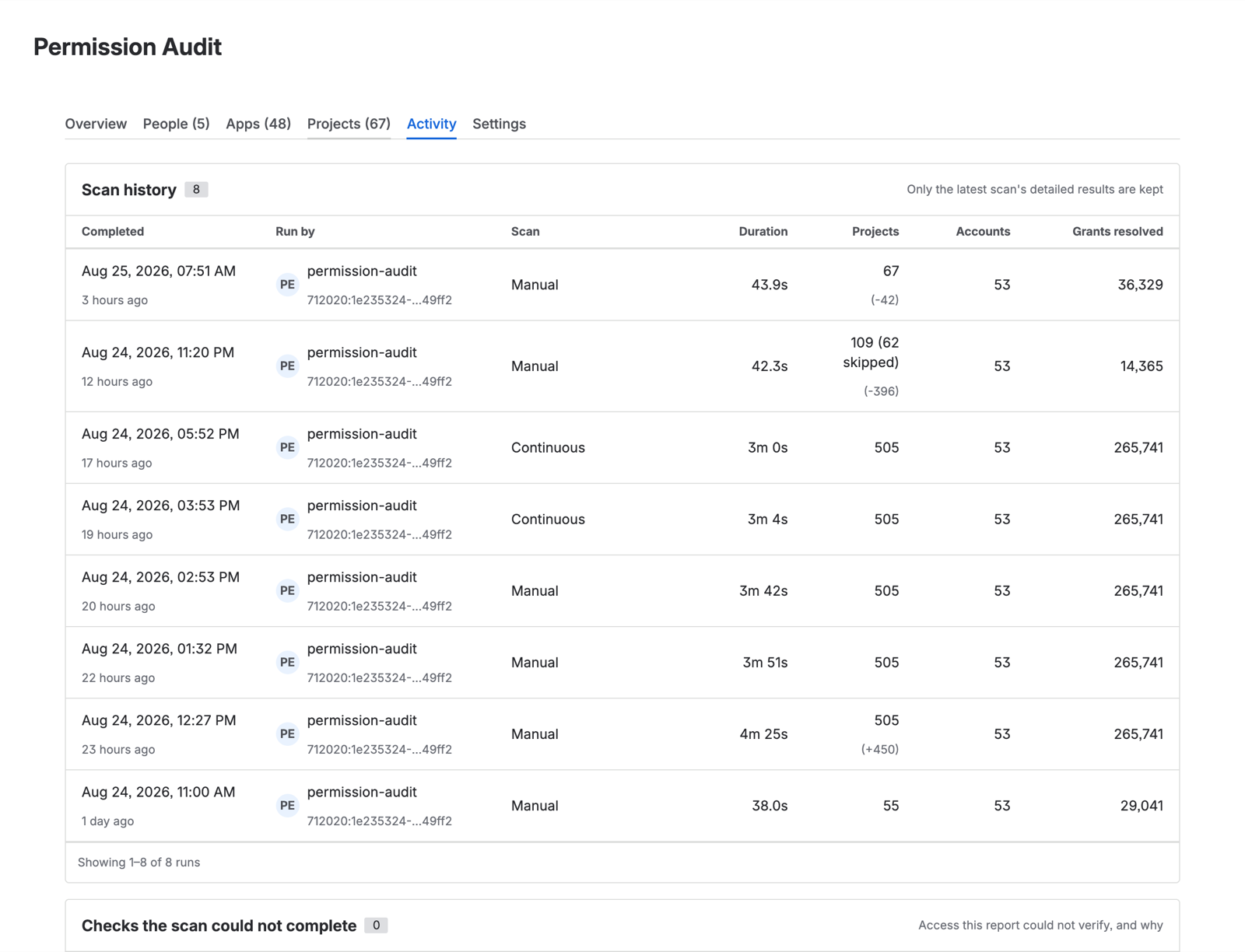Select the Activity tab
1245x952 pixels.
431,124
